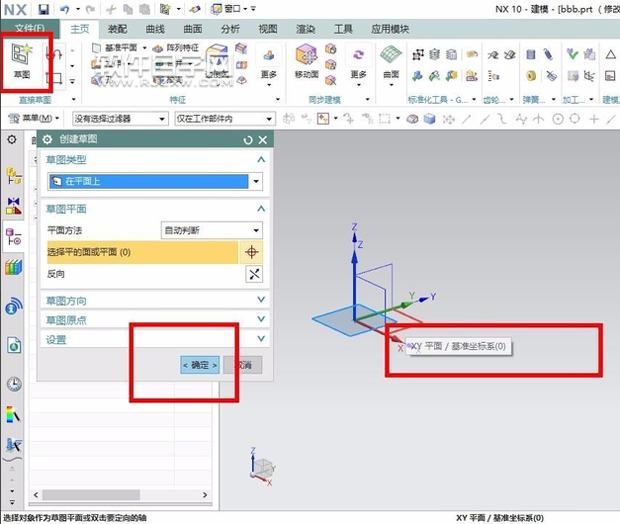
Task: Click the 基准平面 datum plane tool
Action: (x=115, y=48)
